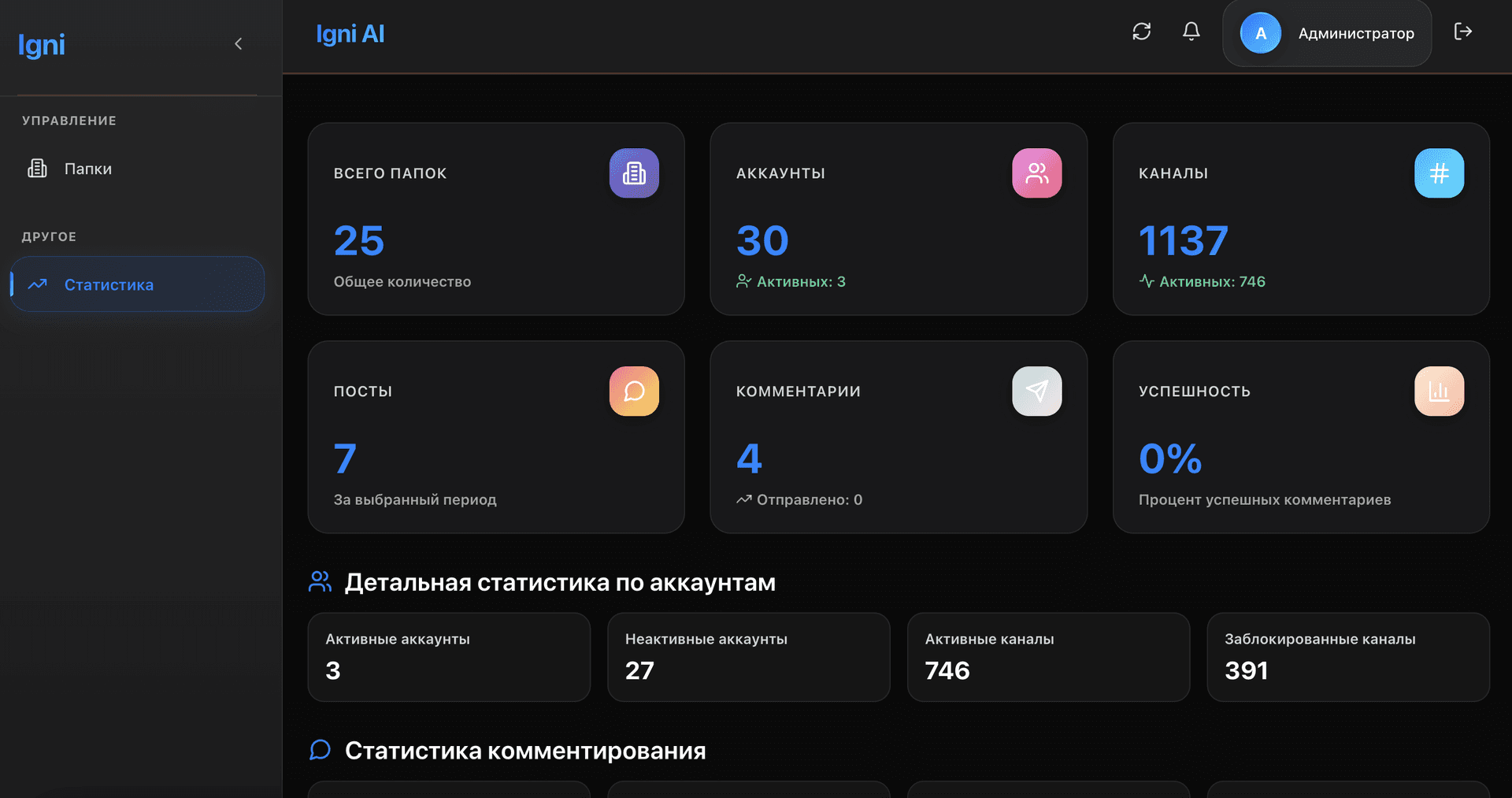Click the Заблокированные каналы 391 stat tile
This screenshot has height=798, width=1512.
pos(1347,656)
